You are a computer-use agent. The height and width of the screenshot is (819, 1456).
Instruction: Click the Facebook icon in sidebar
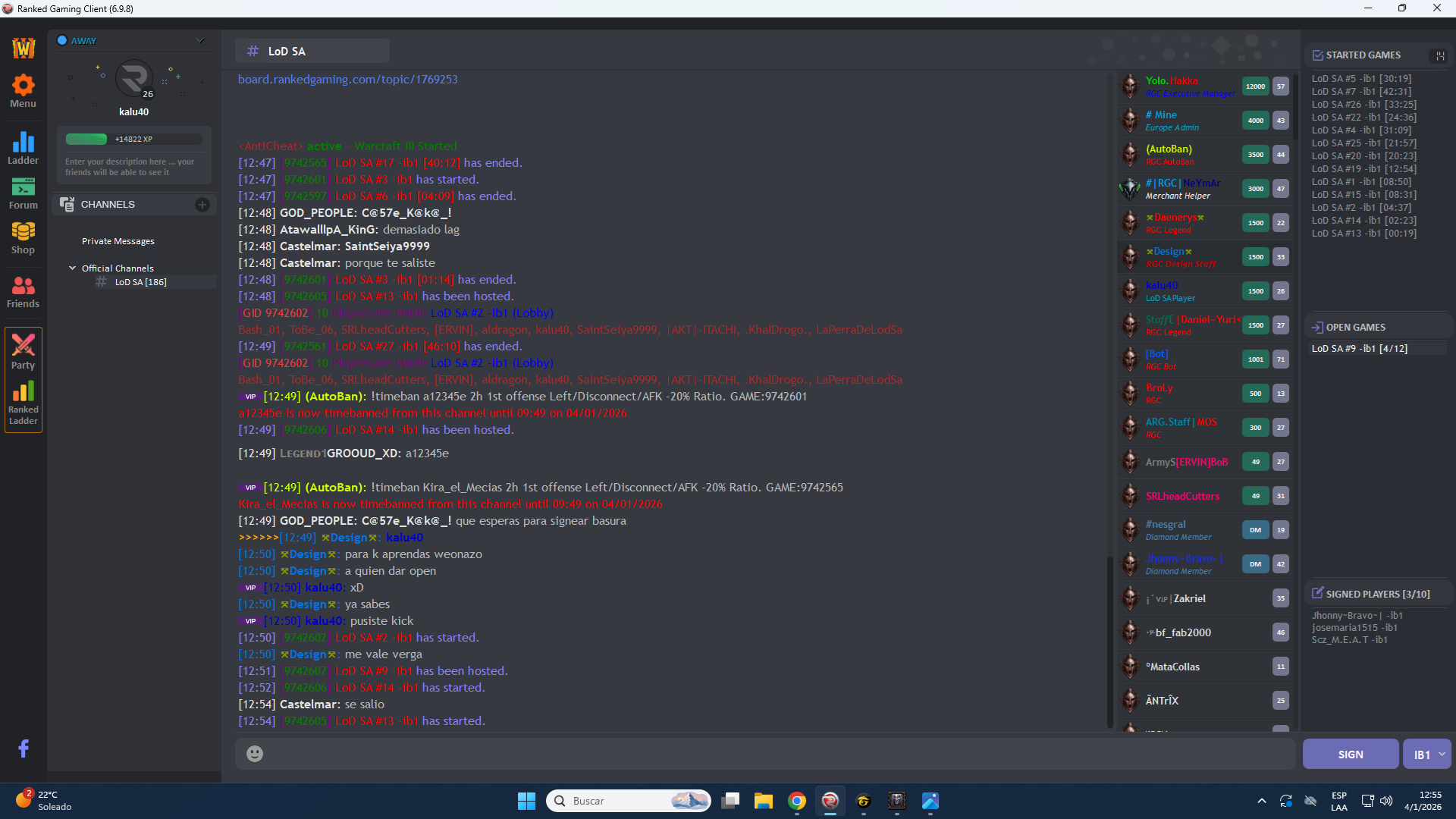coord(24,748)
